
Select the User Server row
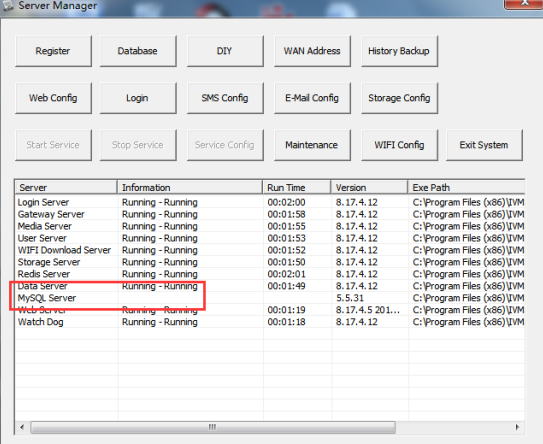coord(270,238)
